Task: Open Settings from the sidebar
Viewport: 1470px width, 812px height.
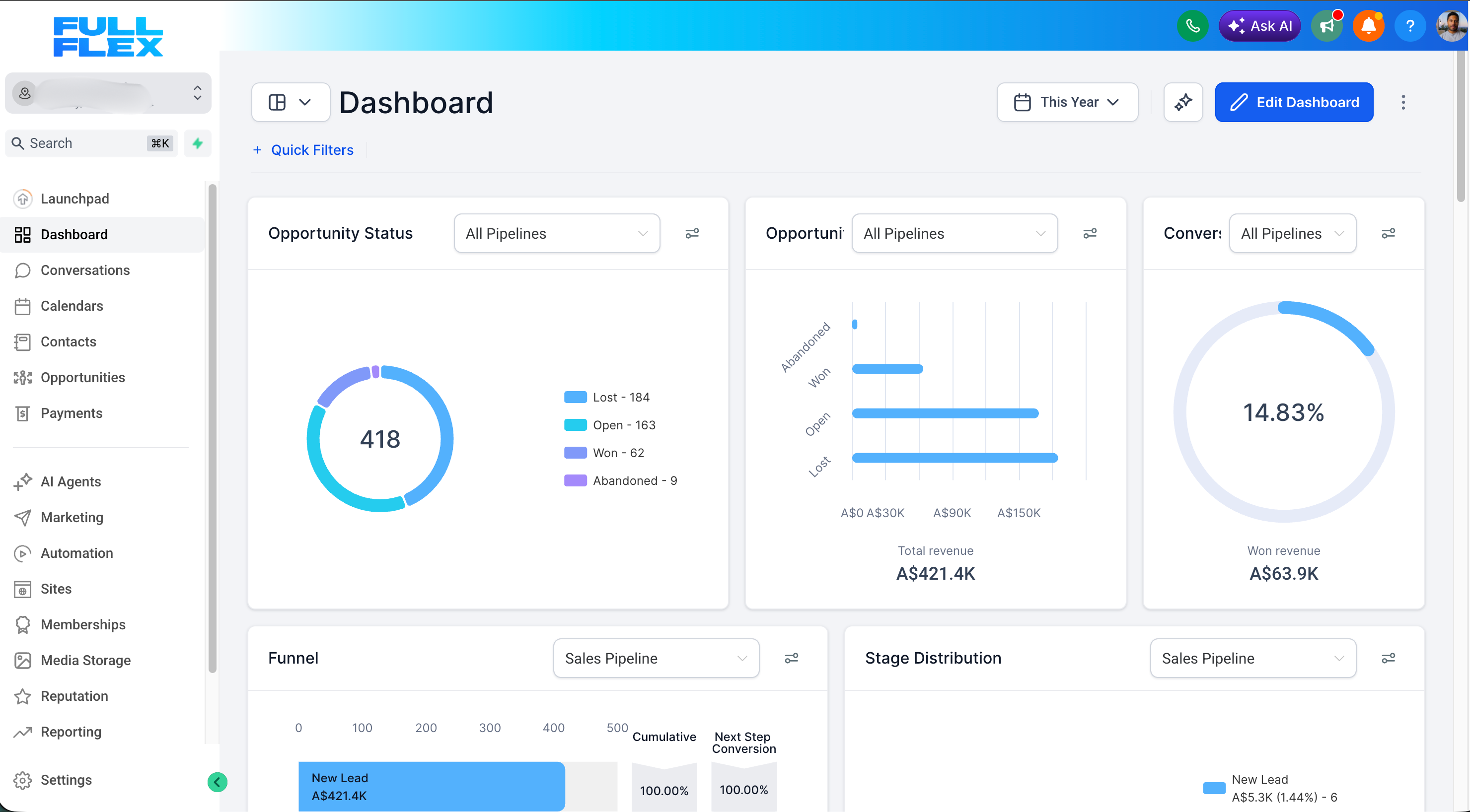Action: pyautogui.click(x=66, y=780)
